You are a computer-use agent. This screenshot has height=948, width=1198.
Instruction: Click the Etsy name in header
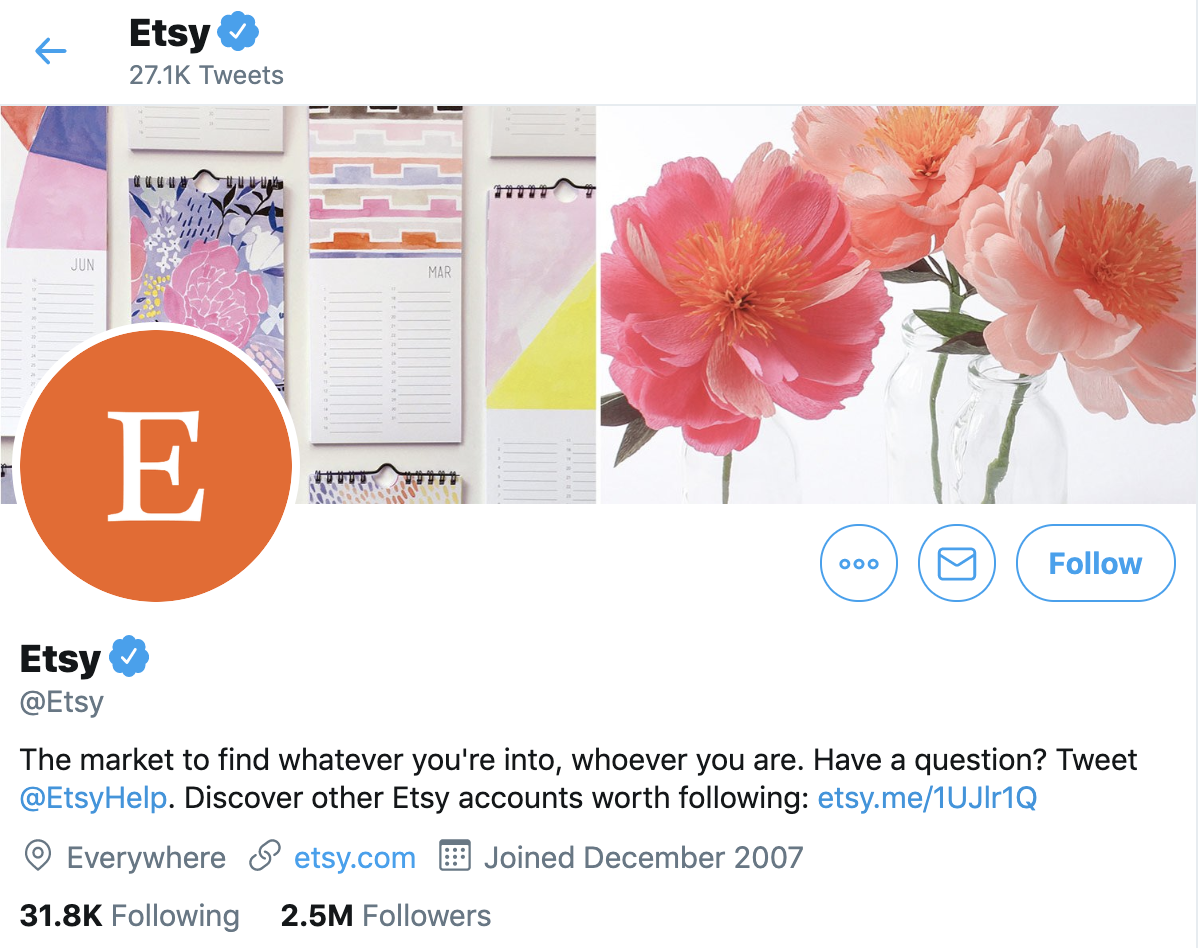pos(169,33)
